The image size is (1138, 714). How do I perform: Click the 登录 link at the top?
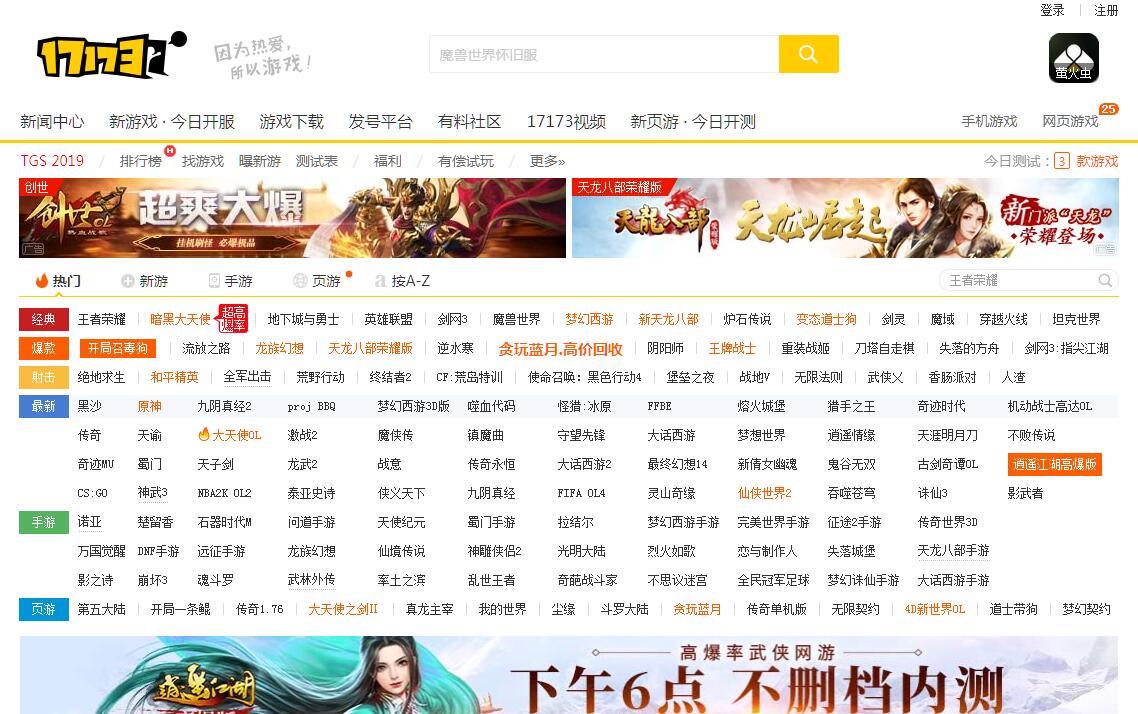pos(1052,10)
